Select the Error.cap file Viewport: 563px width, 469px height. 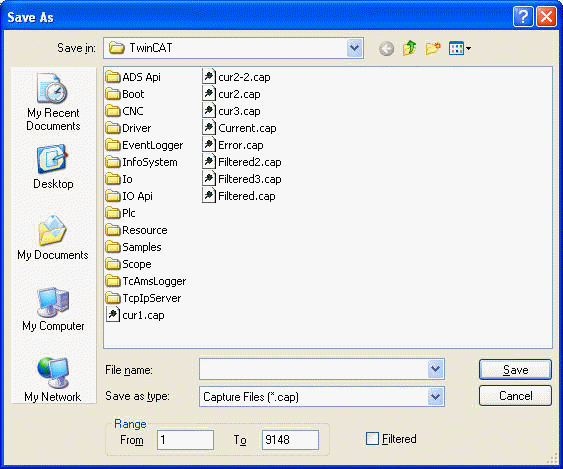pos(233,145)
